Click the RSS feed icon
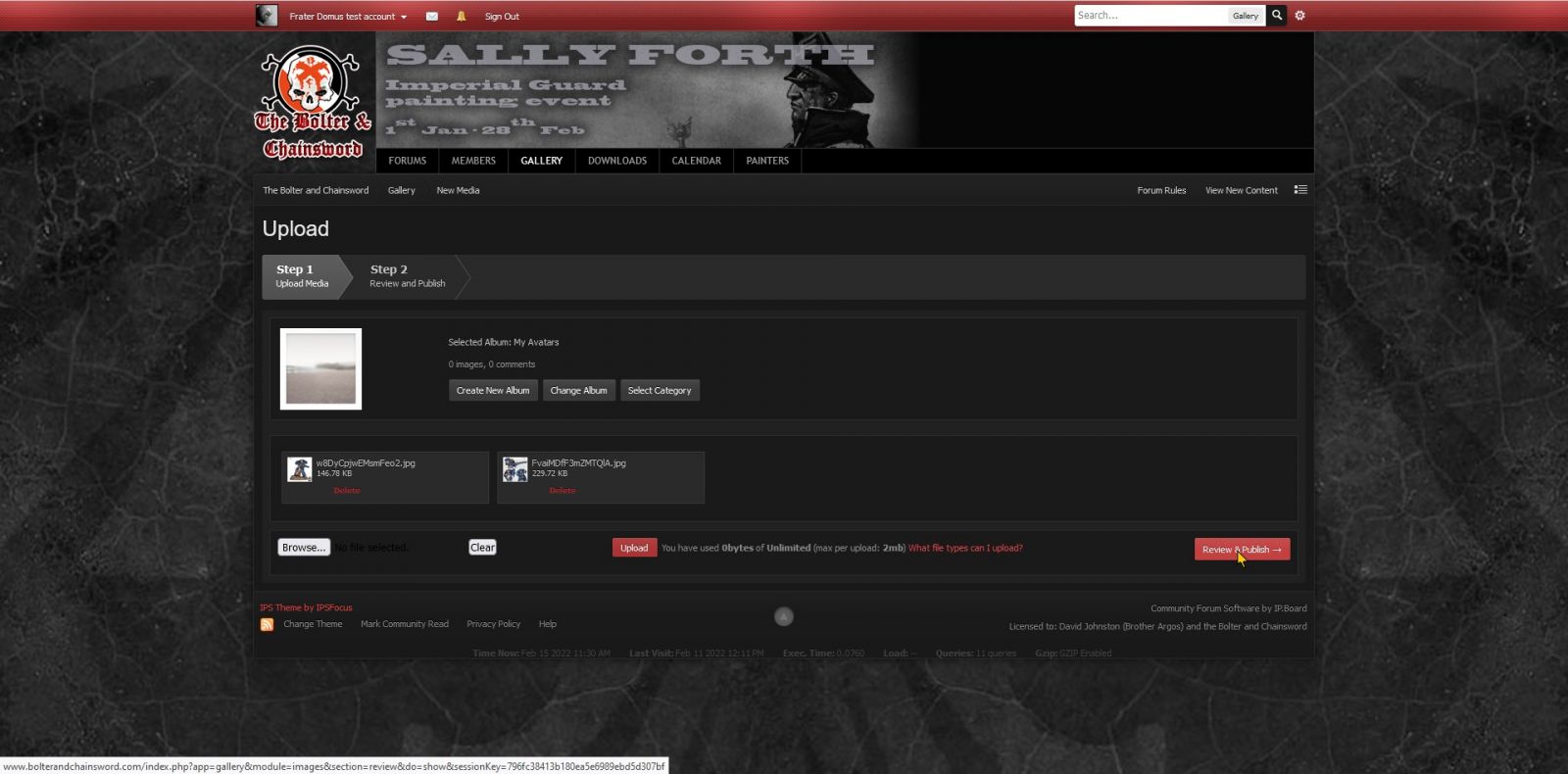 tap(267, 625)
